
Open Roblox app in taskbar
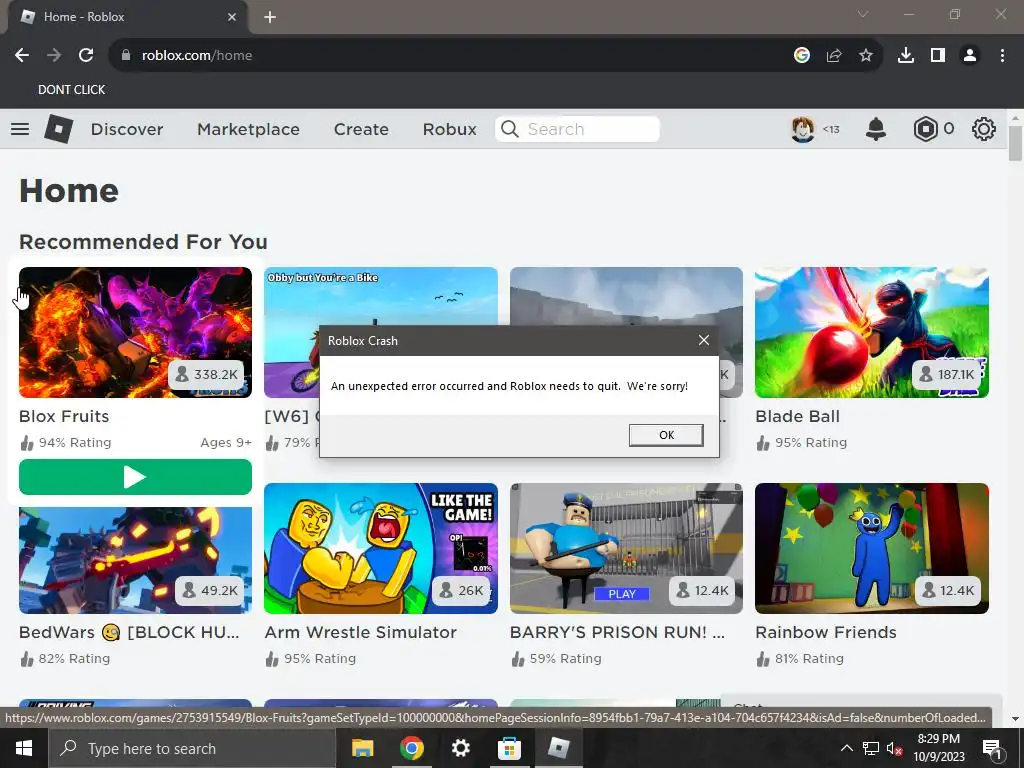(558, 748)
